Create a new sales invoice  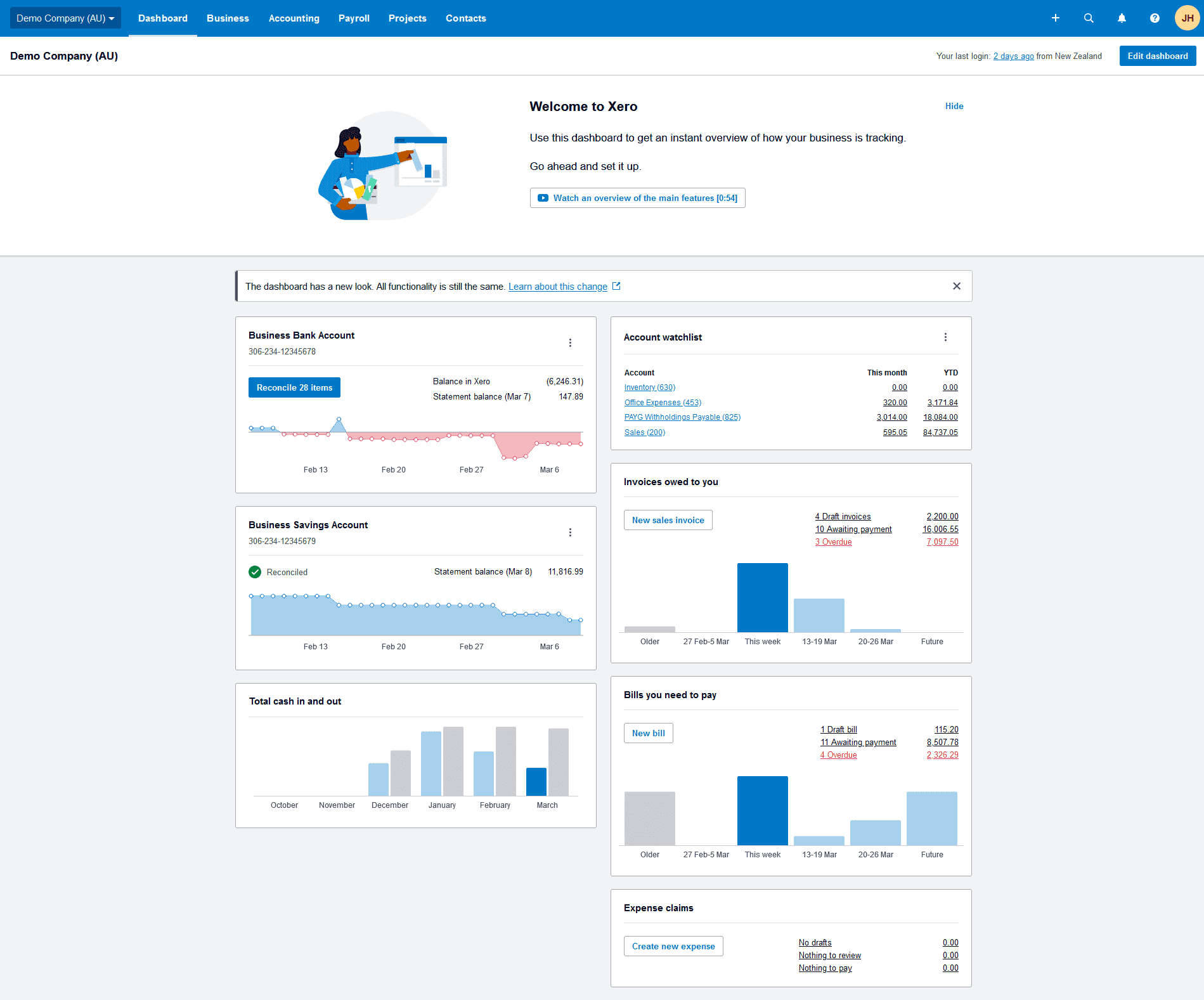click(668, 520)
